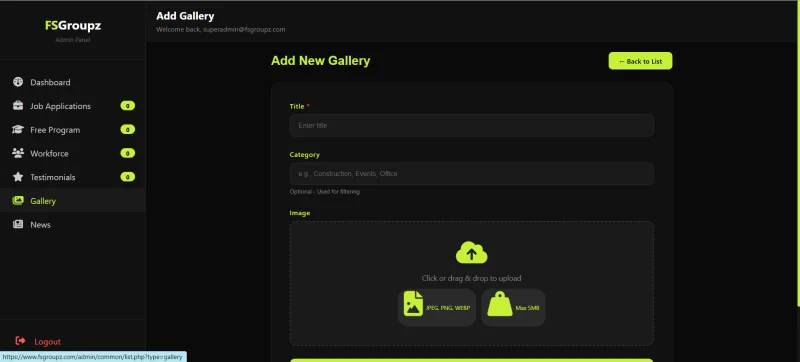Click the Testimonials star icon

pyautogui.click(x=18, y=177)
